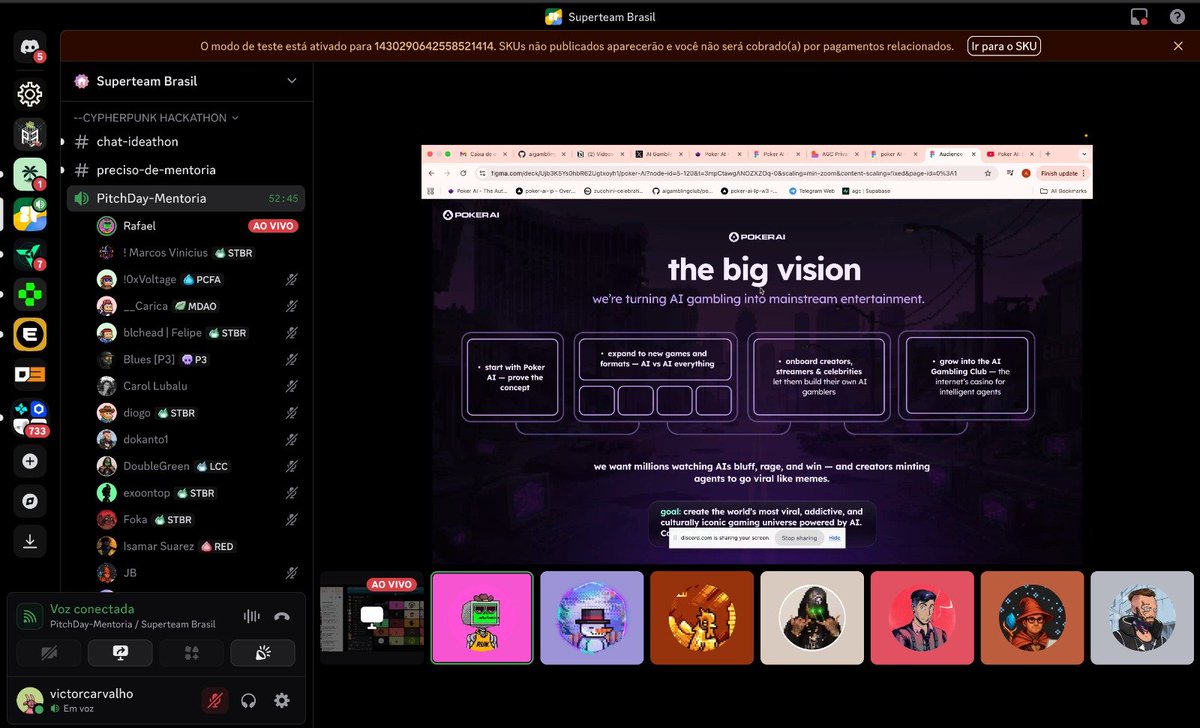Collapse CYPHERPUNK HACKATHON category
This screenshot has height=728, width=1200.
156,117
